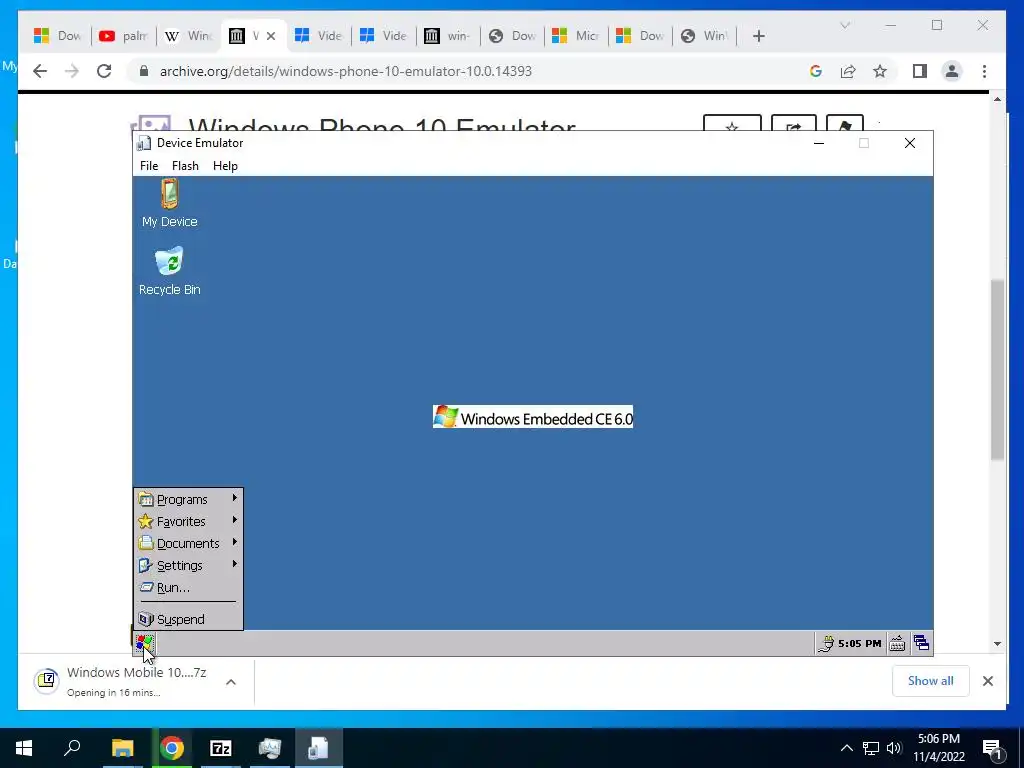Select the Recycle Bin icon in emulator
This screenshot has height=768, width=1024.
pos(169,271)
